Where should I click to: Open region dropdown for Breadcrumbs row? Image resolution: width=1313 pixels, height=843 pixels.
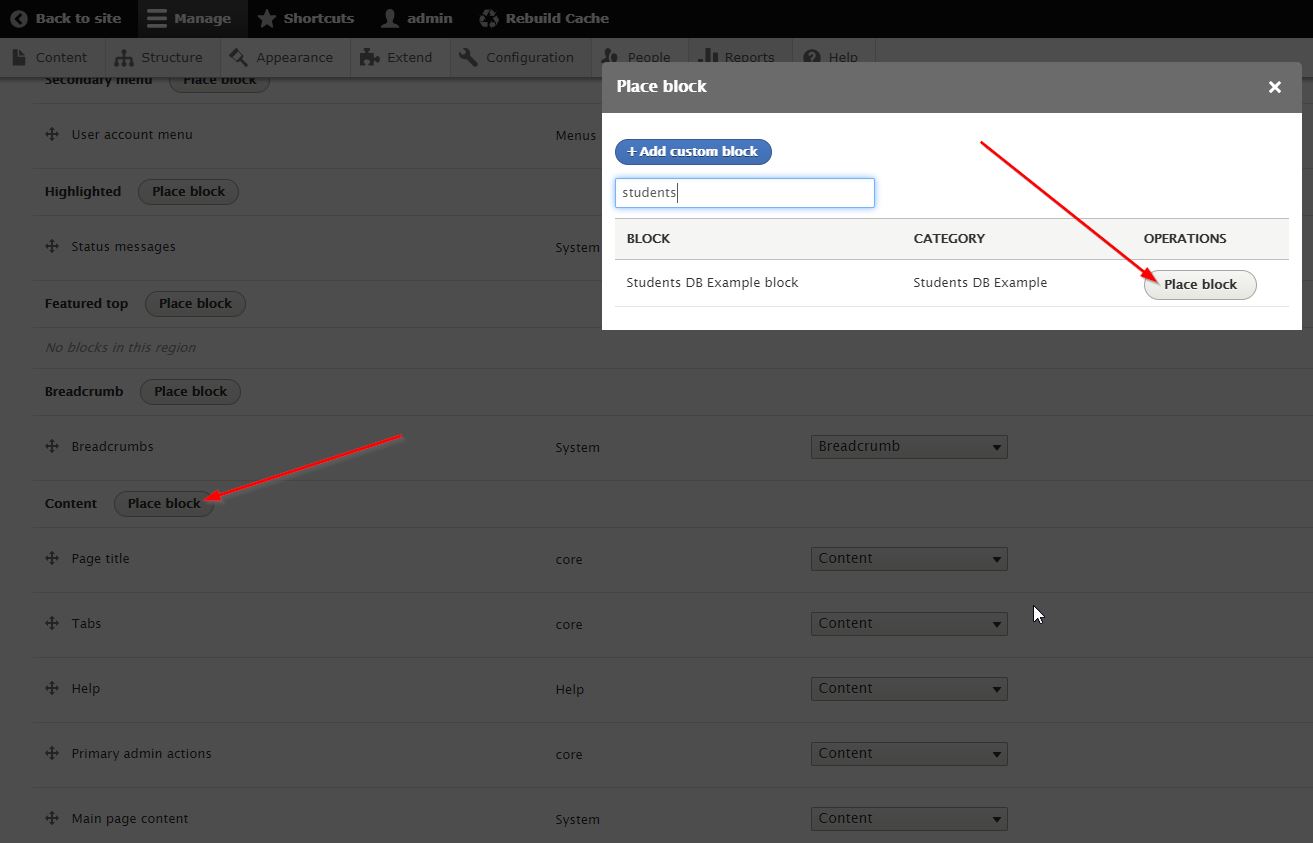pyautogui.click(x=908, y=447)
